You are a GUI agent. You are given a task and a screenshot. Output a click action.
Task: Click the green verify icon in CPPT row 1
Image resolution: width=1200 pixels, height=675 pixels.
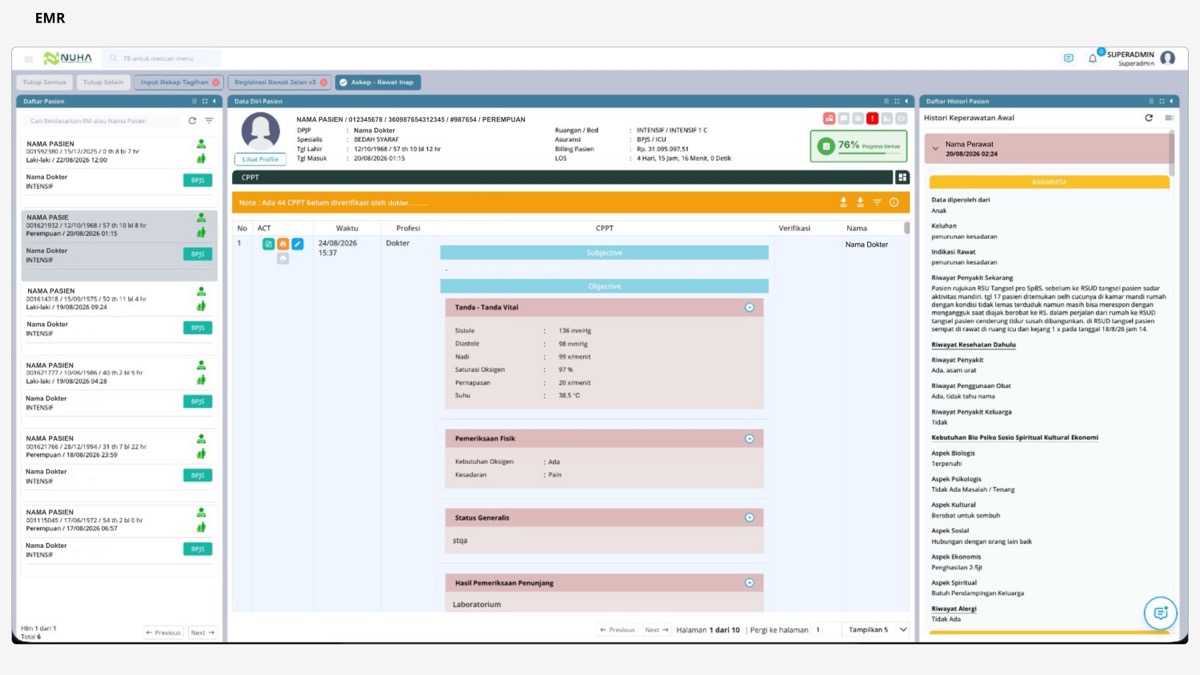[268, 244]
